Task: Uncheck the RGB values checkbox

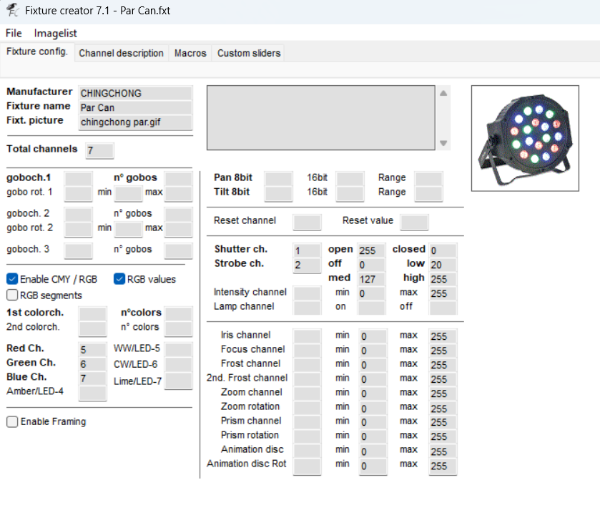Action: tap(120, 279)
